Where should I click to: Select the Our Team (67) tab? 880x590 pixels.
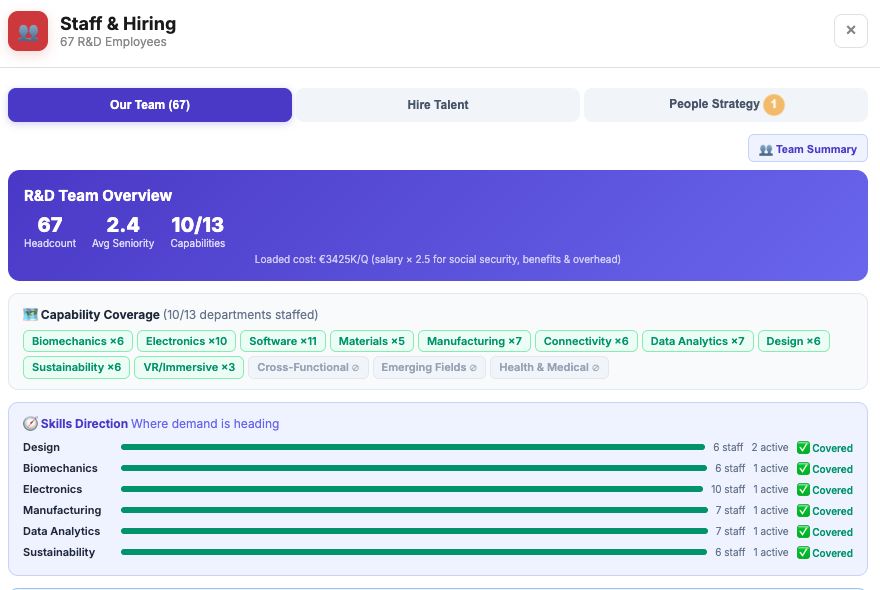pyautogui.click(x=150, y=105)
